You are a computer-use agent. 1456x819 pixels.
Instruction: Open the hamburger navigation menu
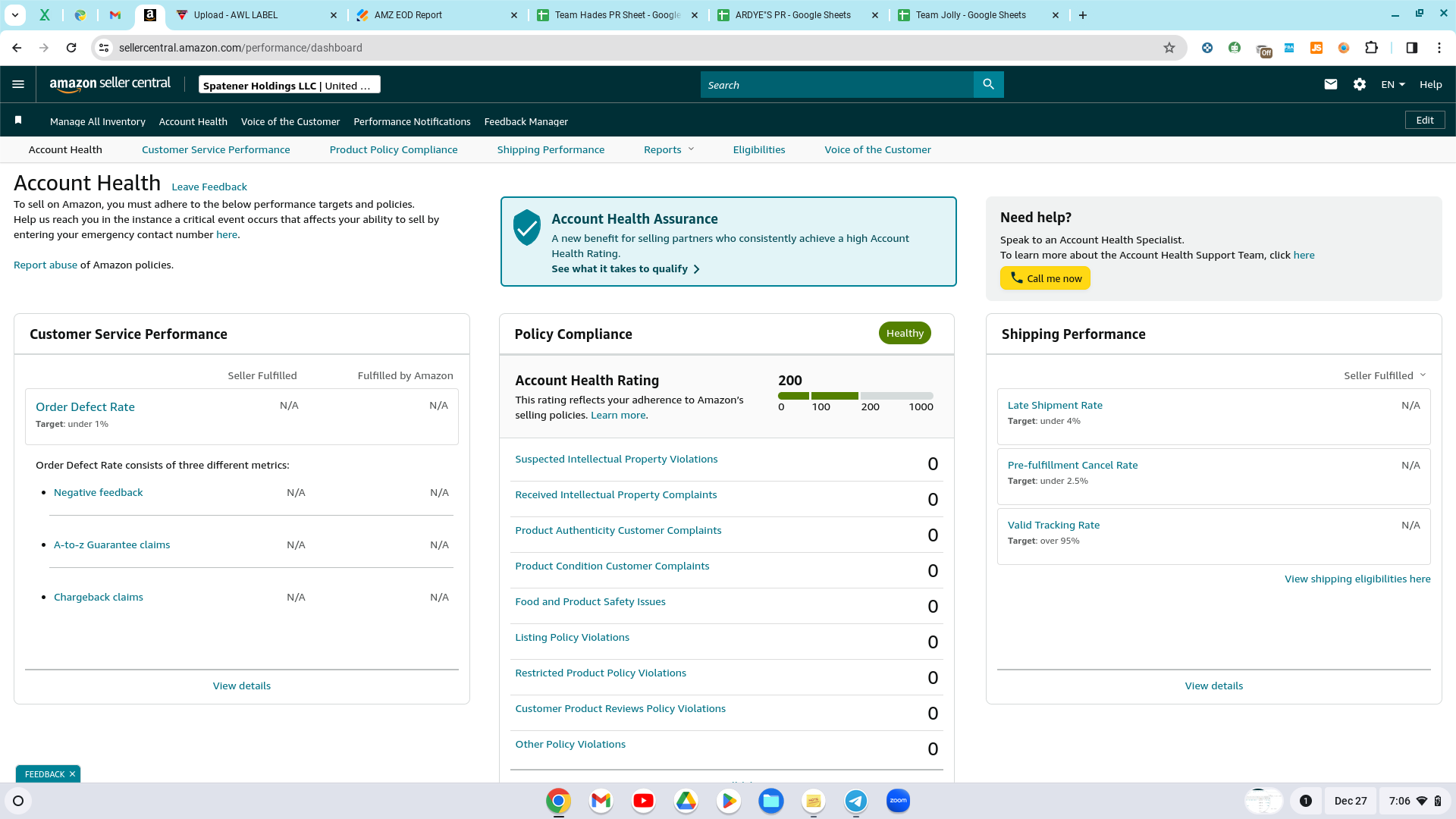(18, 84)
